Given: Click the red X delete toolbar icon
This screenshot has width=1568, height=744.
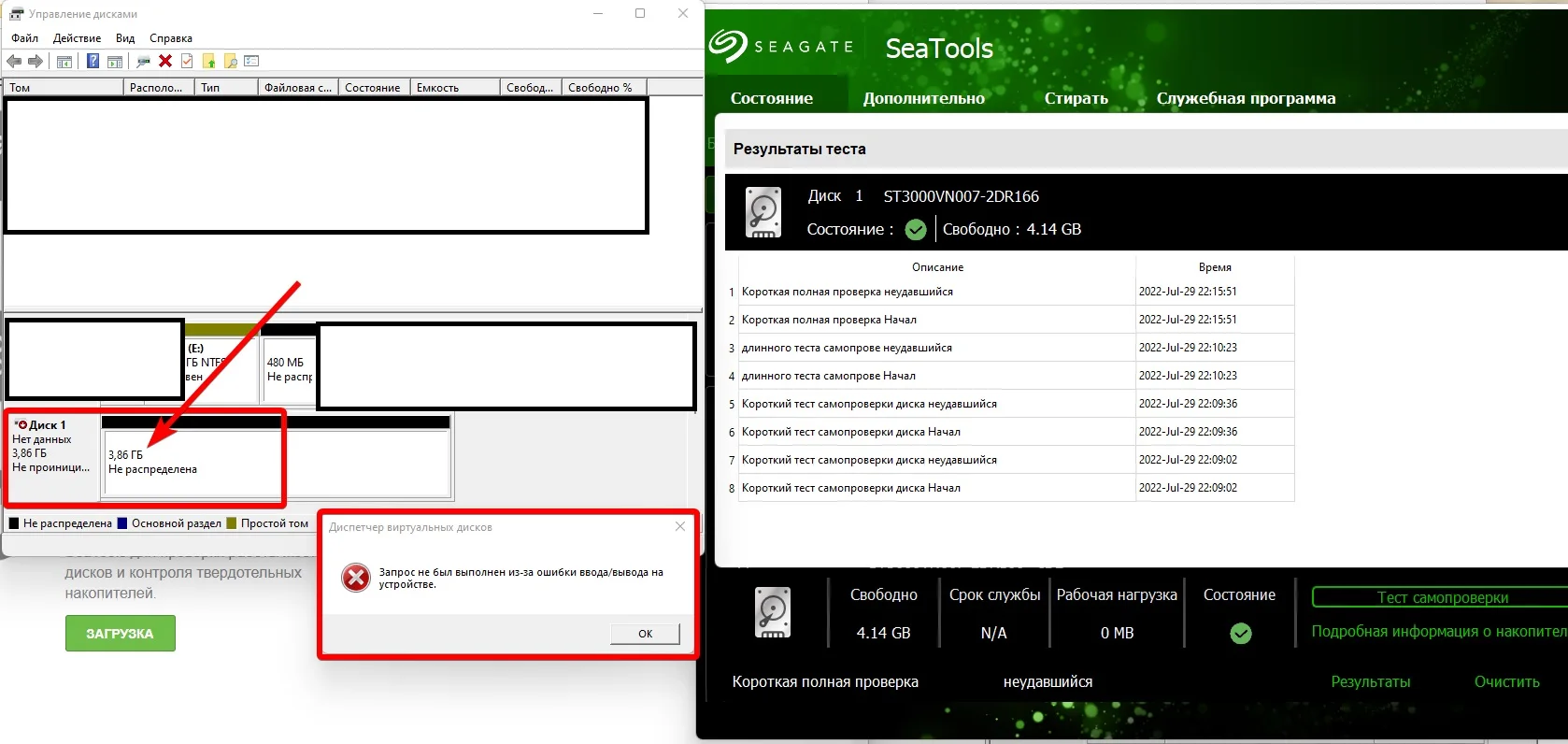Looking at the screenshot, I should pos(165,62).
